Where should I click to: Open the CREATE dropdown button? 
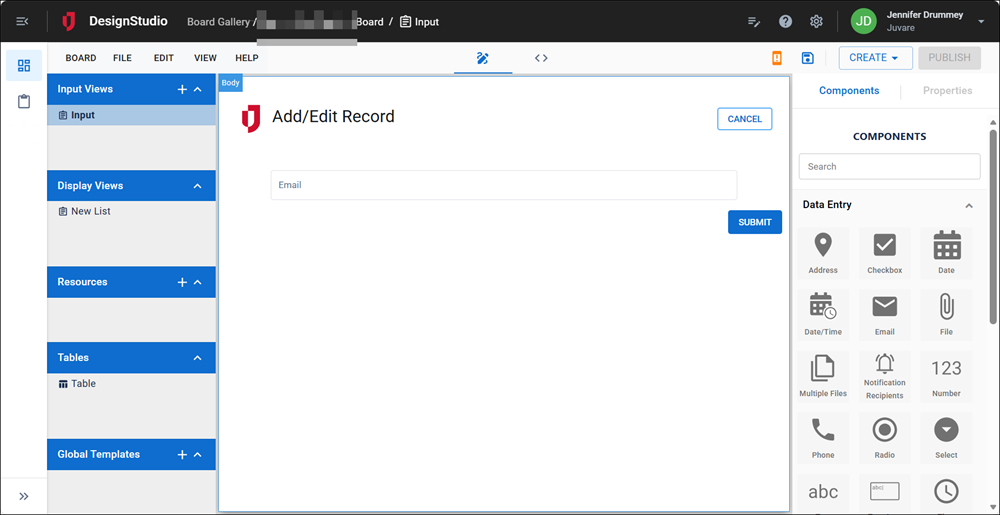coord(876,57)
